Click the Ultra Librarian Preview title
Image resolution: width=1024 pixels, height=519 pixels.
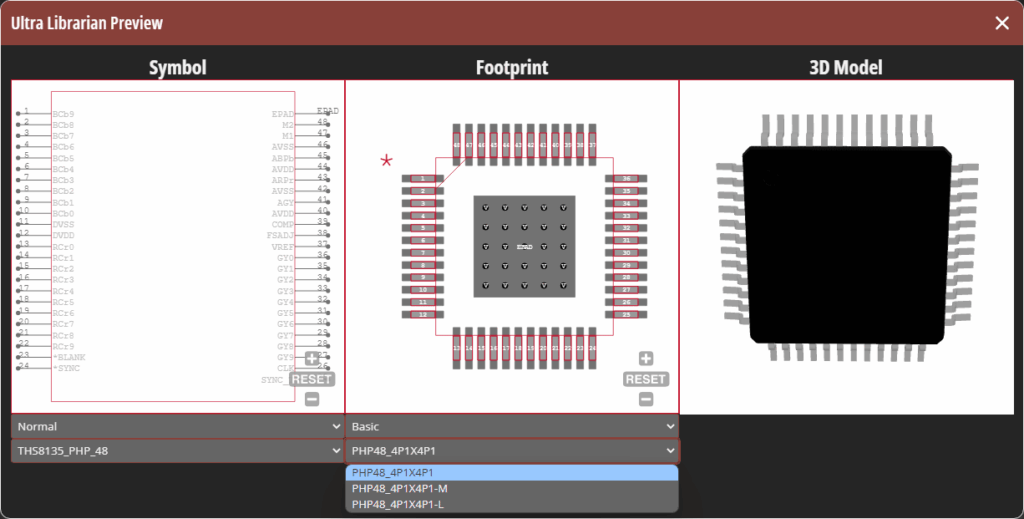(x=87, y=24)
